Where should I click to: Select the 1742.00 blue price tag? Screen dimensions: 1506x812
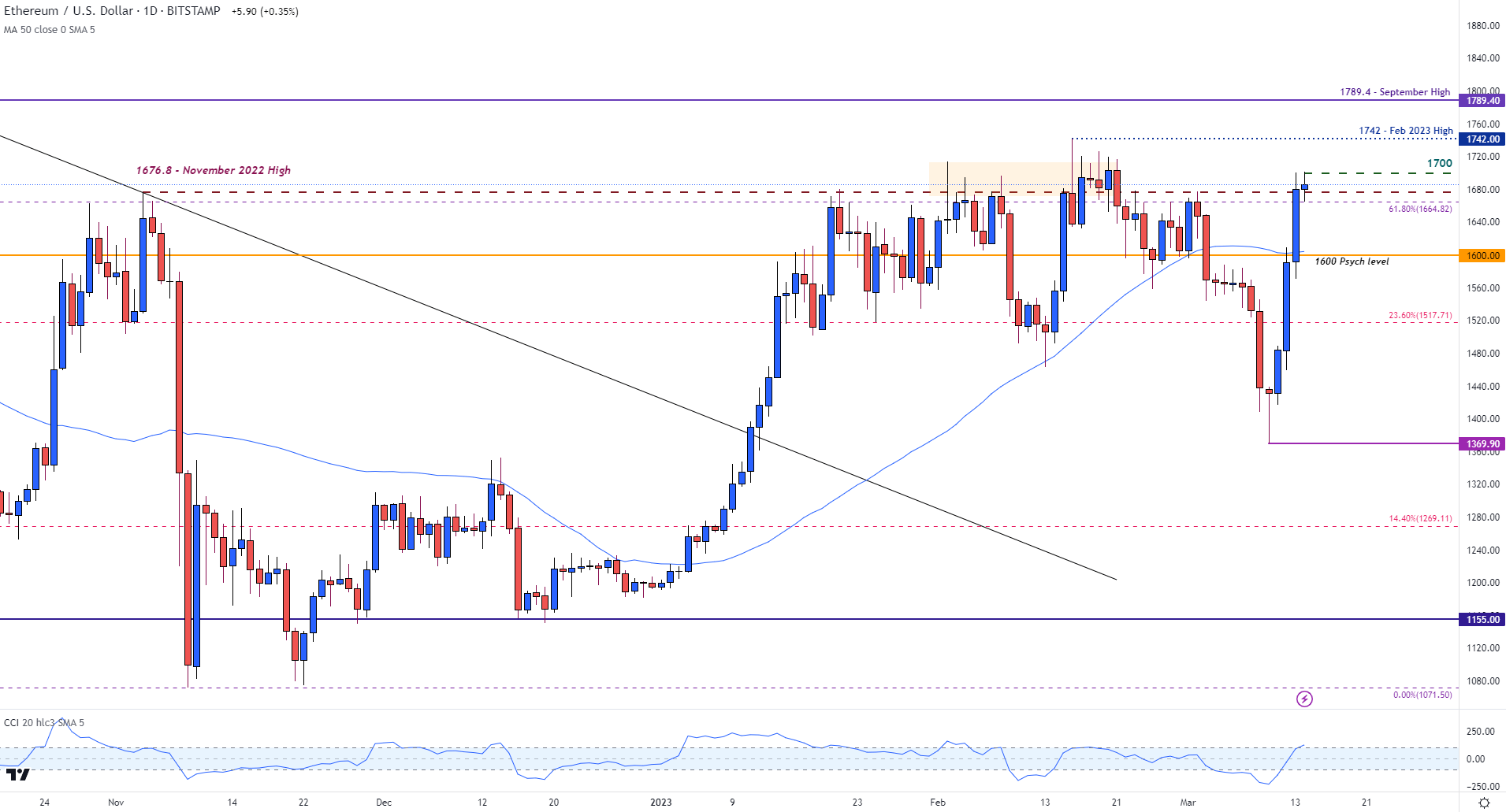pyautogui.click(x=1482, y=139)
